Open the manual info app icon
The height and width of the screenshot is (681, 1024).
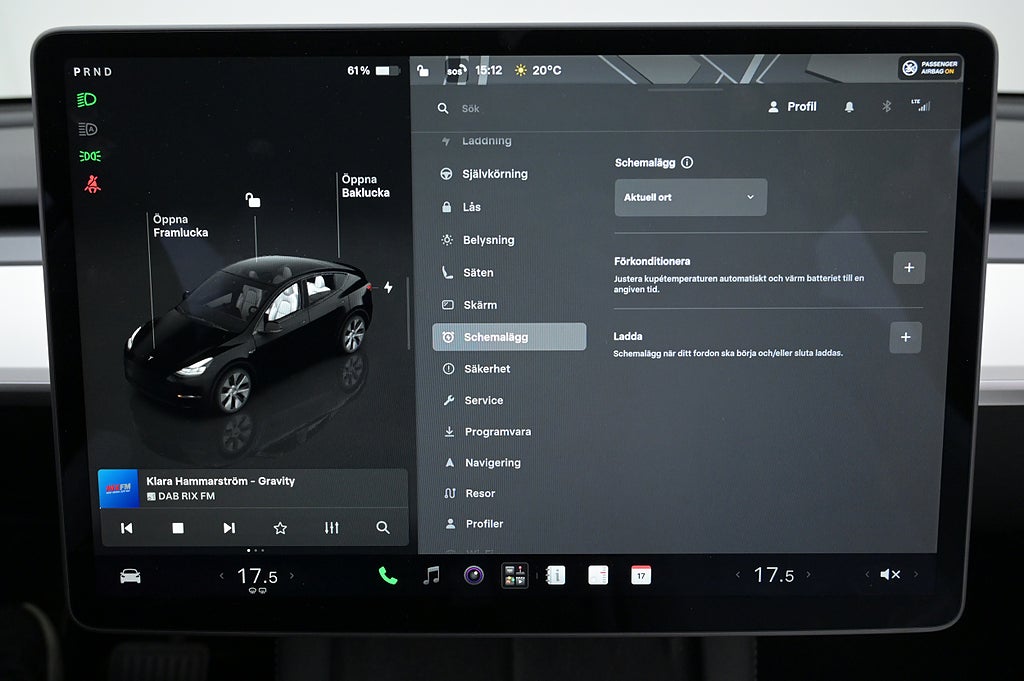point(555,575)
